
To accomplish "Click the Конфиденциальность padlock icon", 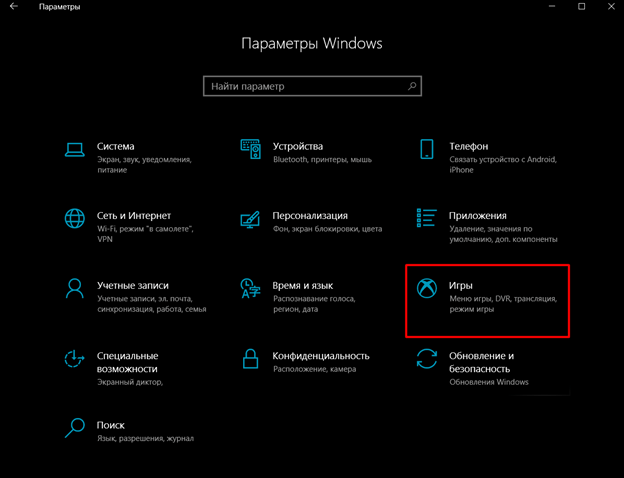I will pyautogui.click(x=250, y=359).
